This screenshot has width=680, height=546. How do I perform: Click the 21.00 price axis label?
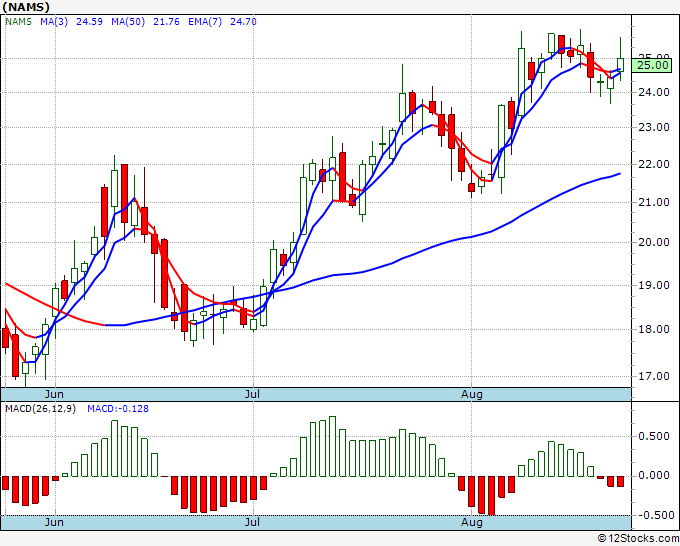point(654,202)
